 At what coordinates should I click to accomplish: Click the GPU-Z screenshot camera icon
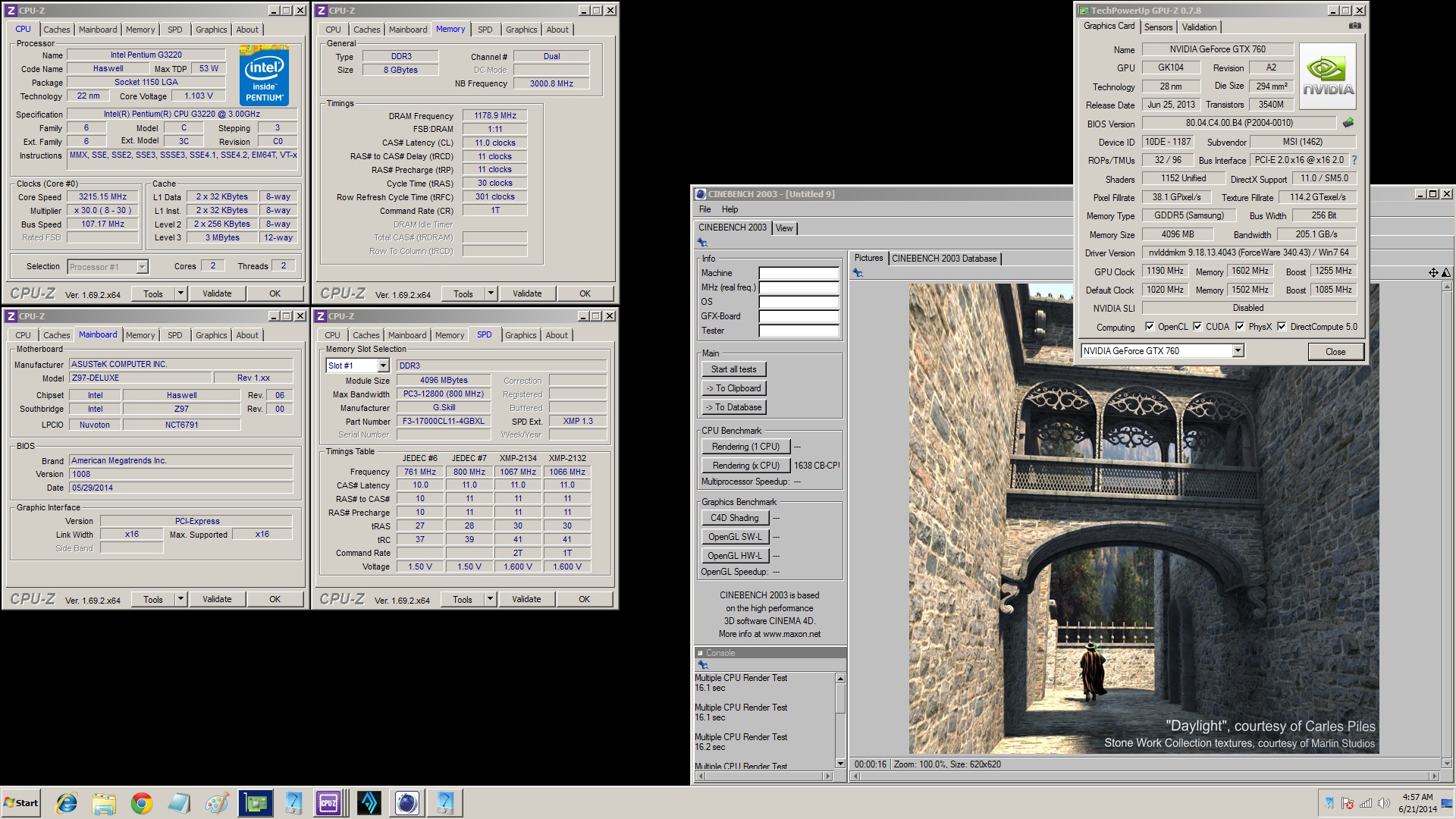pyautogui.click(x=1354, y=26)
